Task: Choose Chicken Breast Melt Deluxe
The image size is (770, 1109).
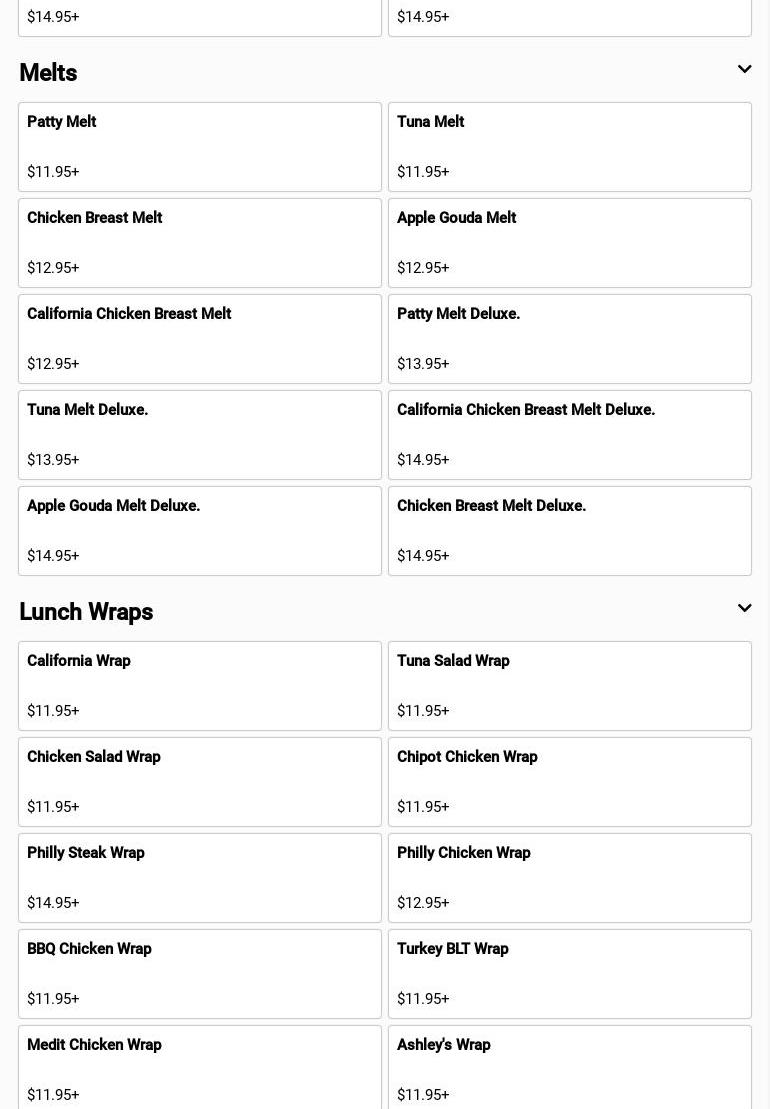Action: pos(569,531)
